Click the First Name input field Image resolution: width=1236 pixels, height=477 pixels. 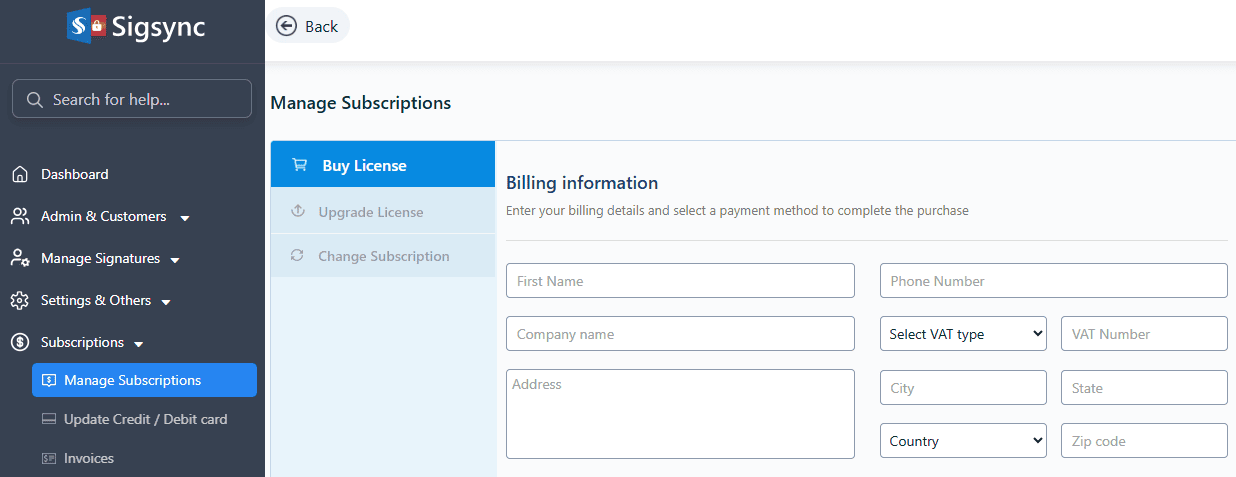(680, 281)
